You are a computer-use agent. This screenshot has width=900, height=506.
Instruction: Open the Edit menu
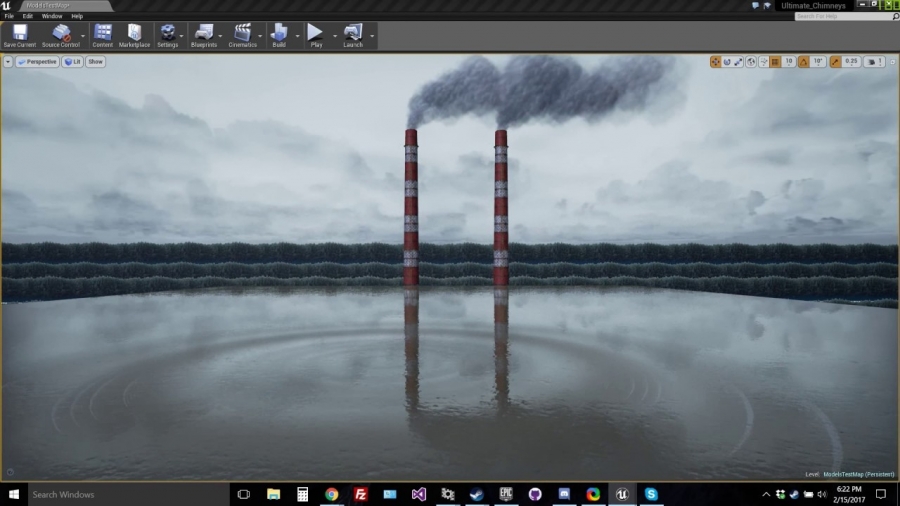(x=28, y=16)
